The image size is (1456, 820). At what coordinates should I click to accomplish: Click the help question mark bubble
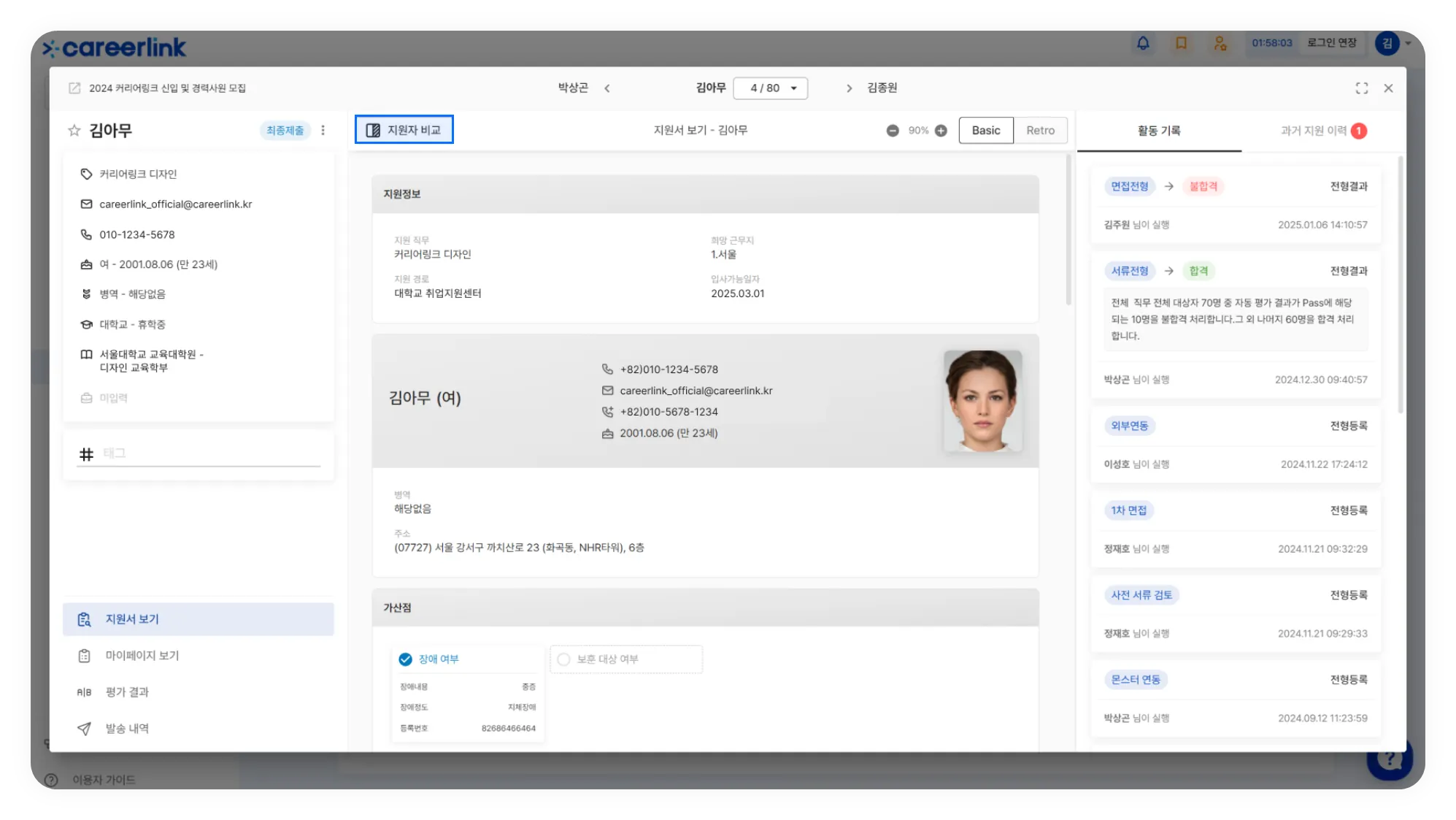pyautogui.click(x=1389, y=761)
